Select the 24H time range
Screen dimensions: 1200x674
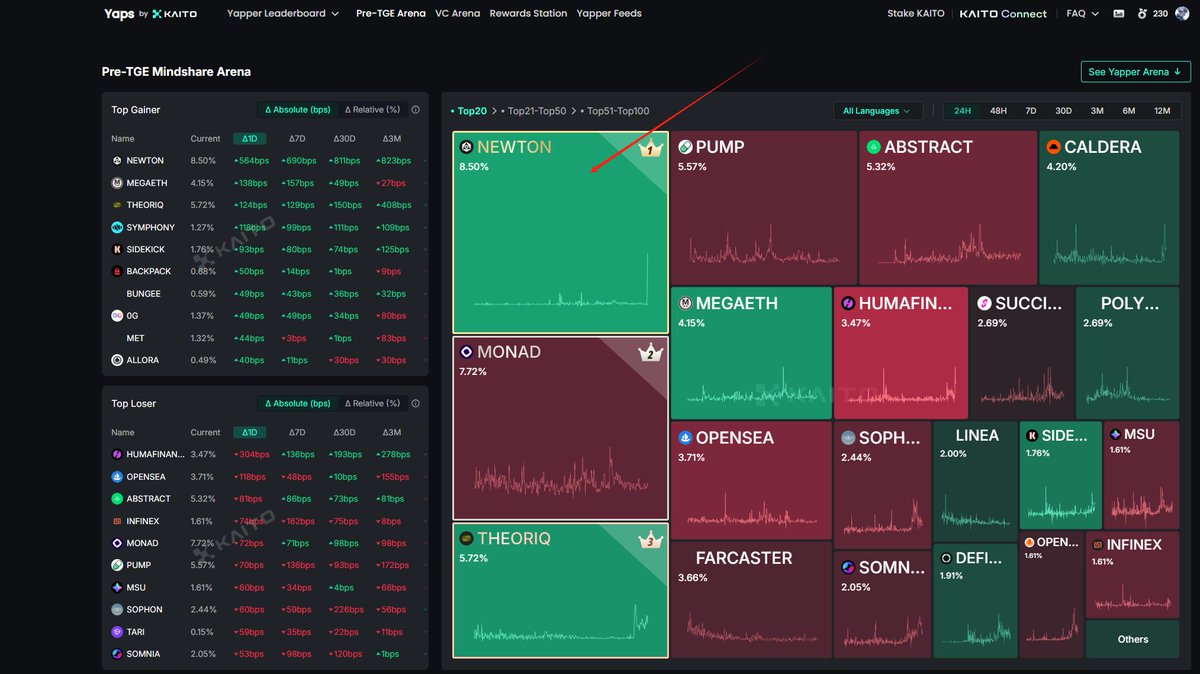tap(962, 111)
